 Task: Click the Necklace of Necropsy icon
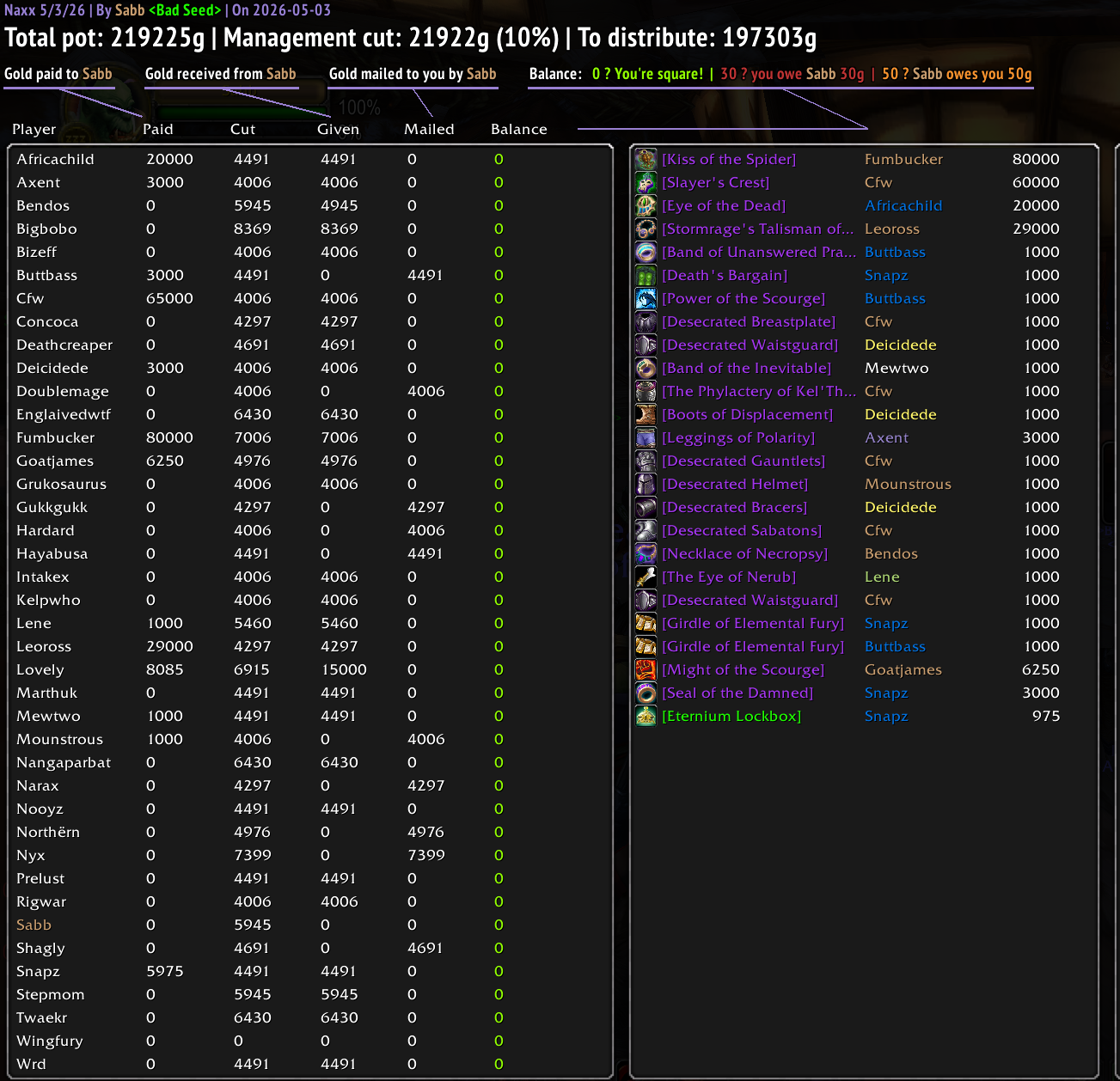click(646, 553)
